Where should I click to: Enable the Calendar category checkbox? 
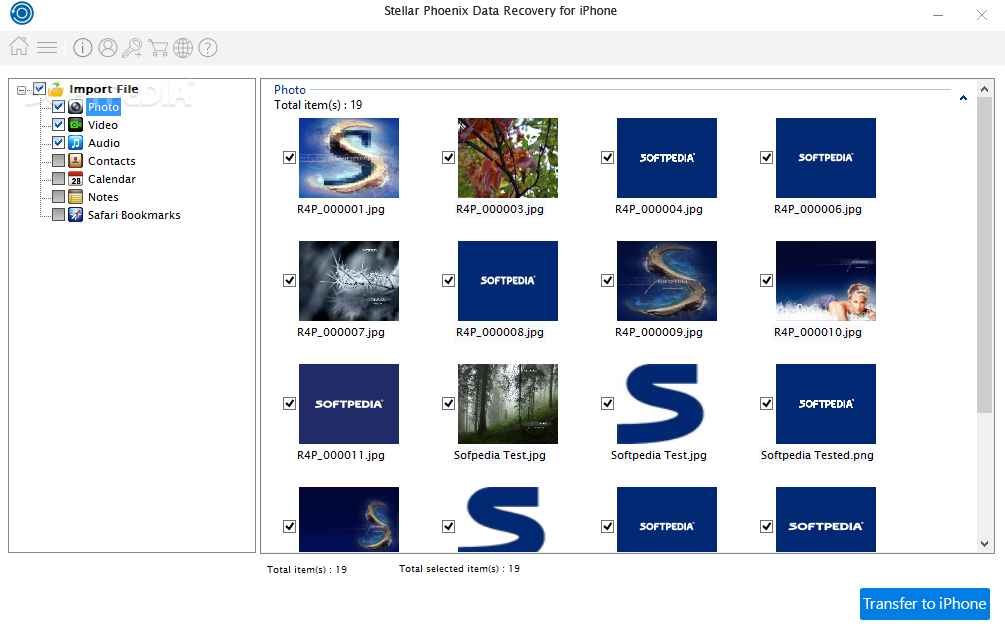(x=58, y=178)
